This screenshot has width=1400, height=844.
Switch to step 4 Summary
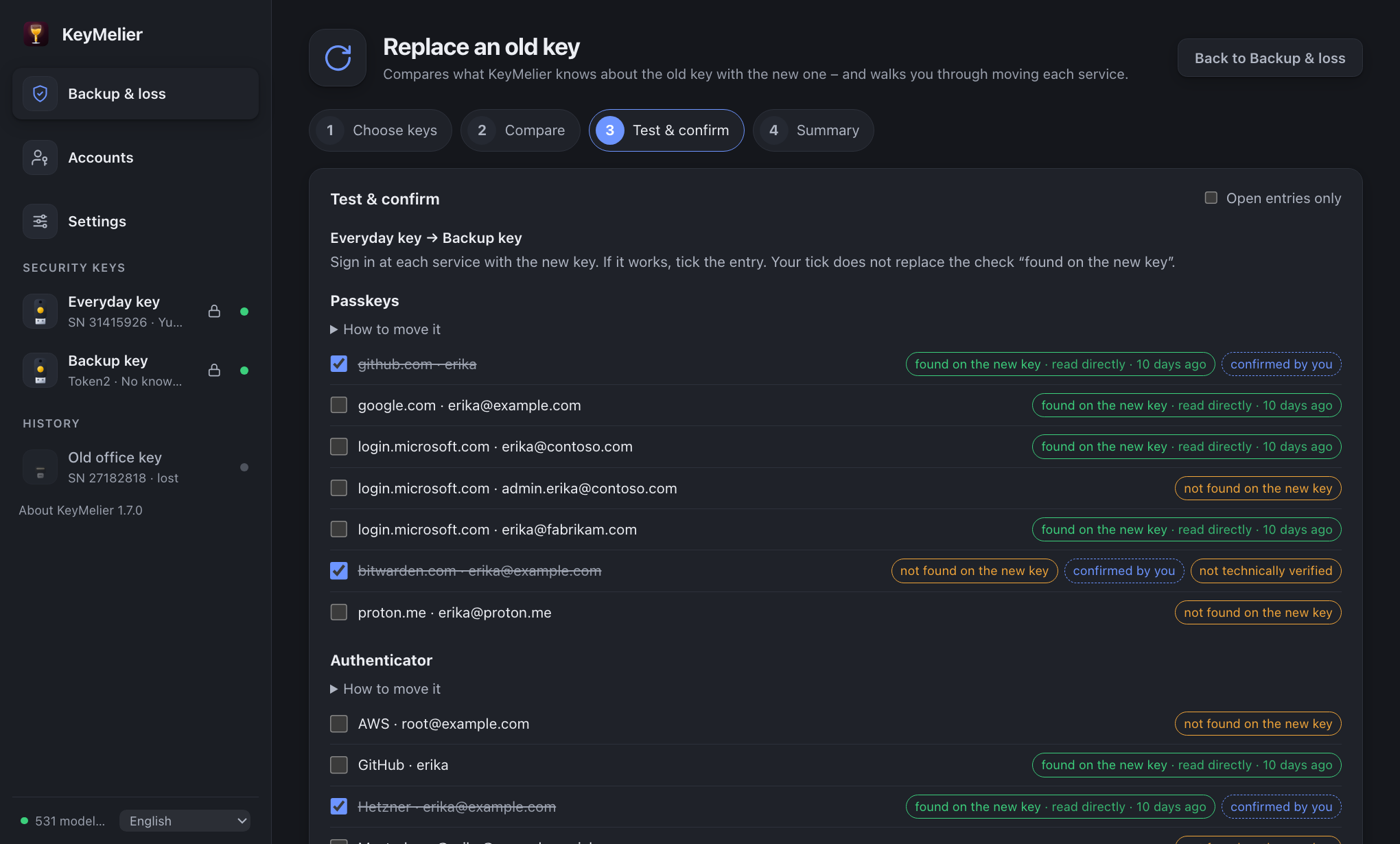click(x=813, y=130)
